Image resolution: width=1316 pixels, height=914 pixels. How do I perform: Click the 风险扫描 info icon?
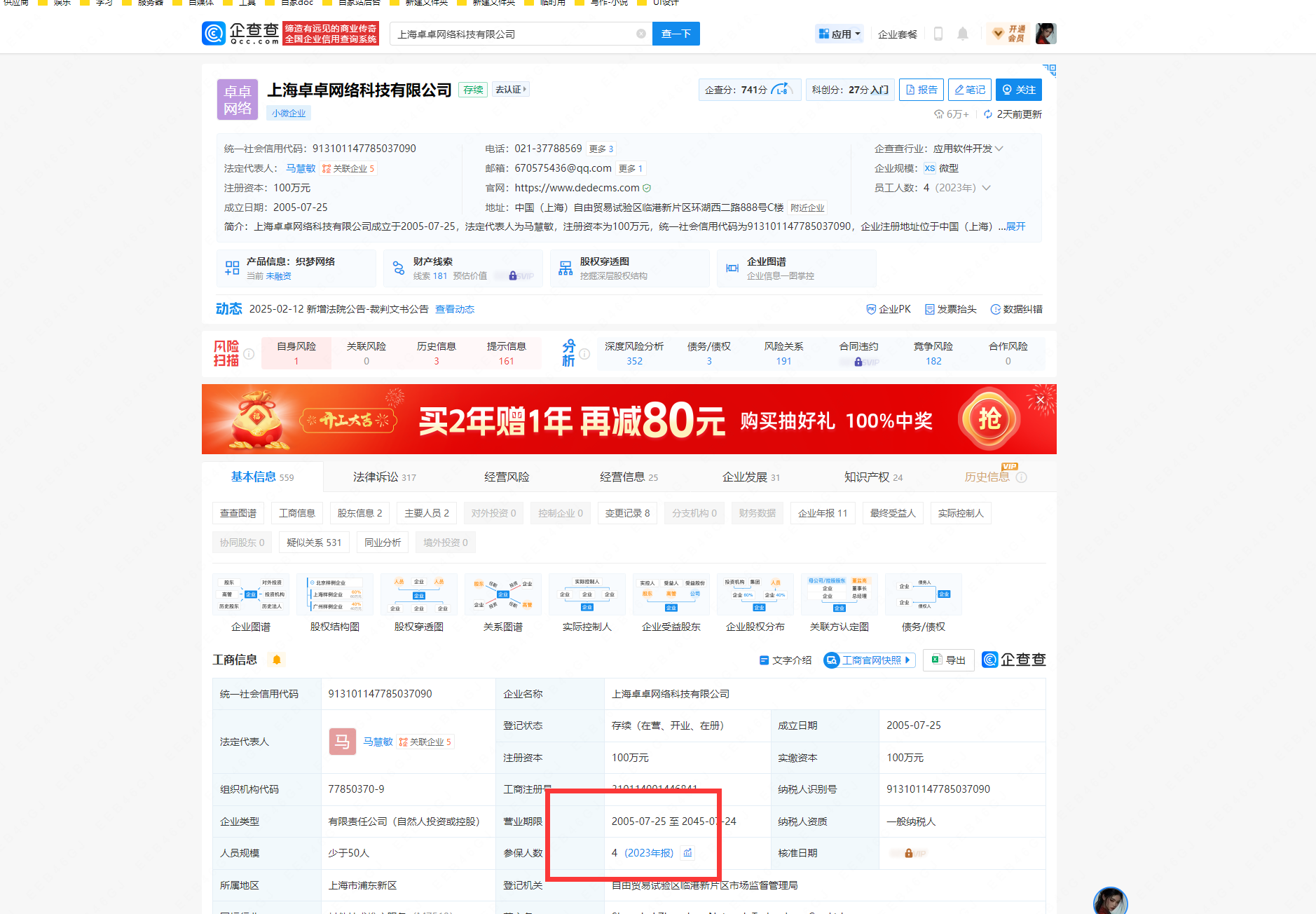coord(249,354)
